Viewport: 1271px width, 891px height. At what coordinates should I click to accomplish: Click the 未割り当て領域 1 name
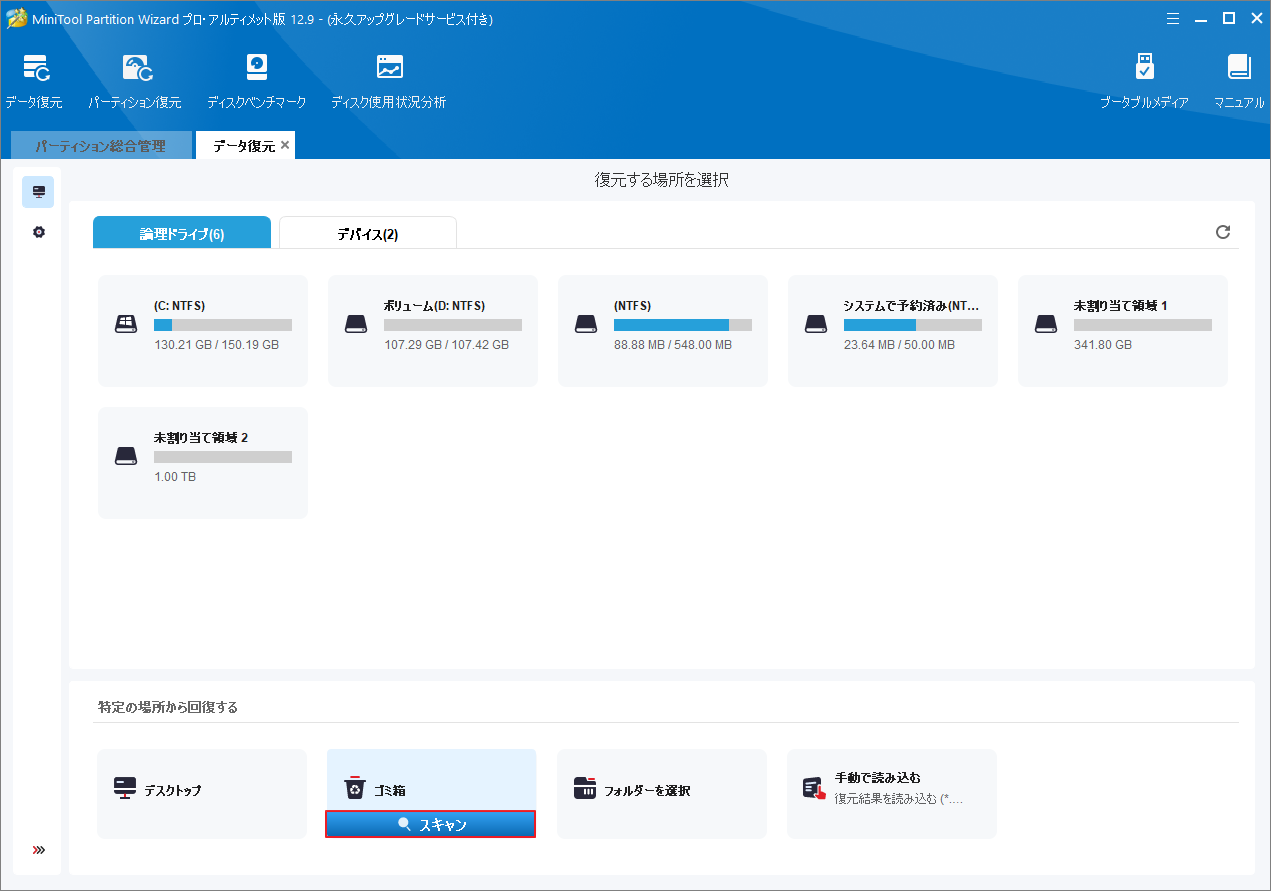(x=1121, y=306)
